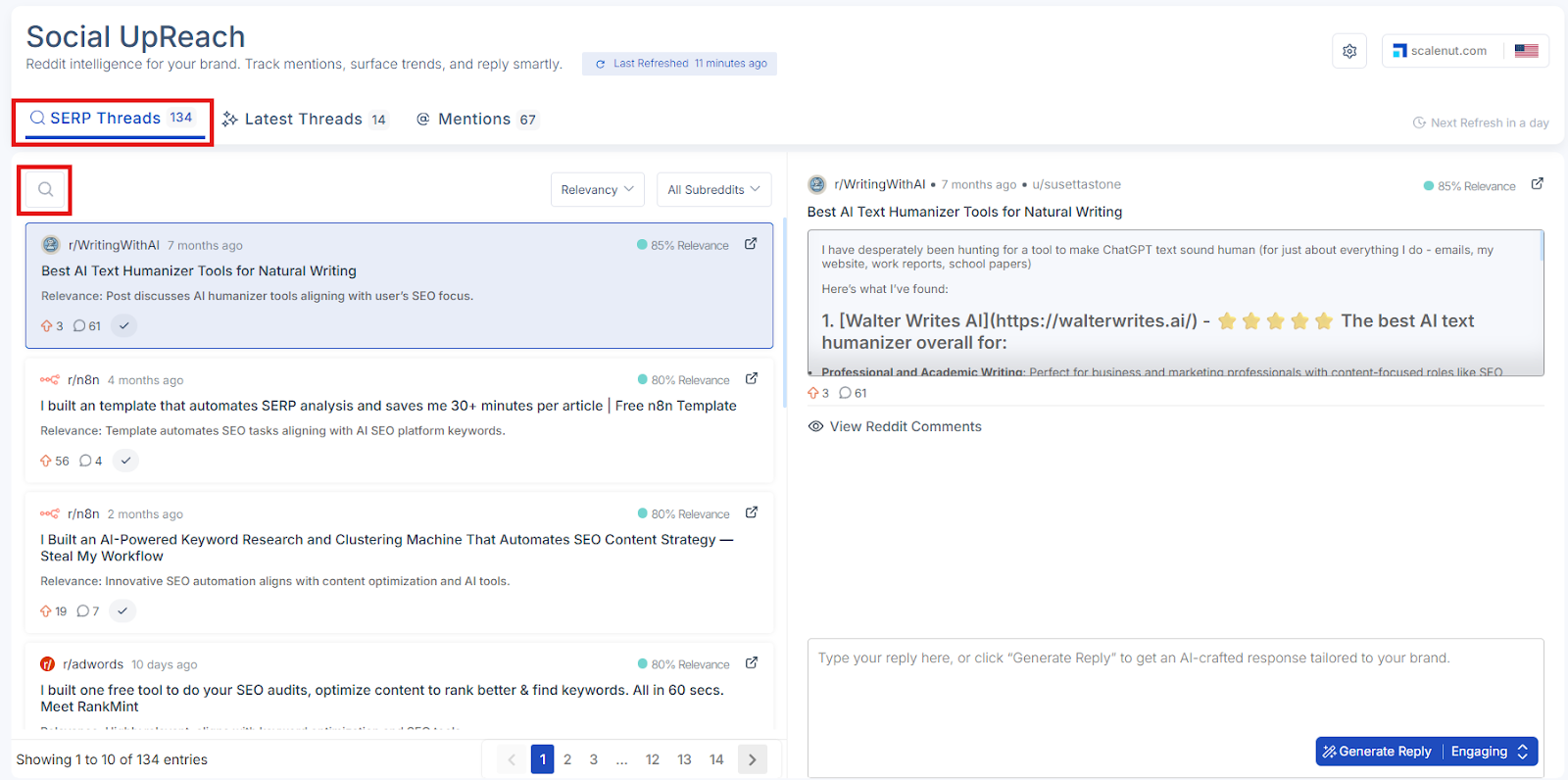Toggle checkmark on SERP analysis template thread
This screenshot has height=780, width=1568.
[125, 461]
